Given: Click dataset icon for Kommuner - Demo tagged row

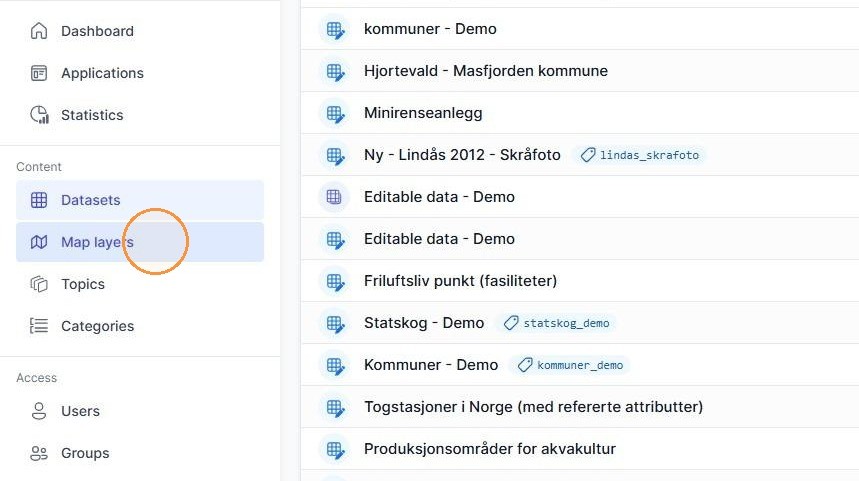Looking at the screenshot, I should tap(335, 365).
